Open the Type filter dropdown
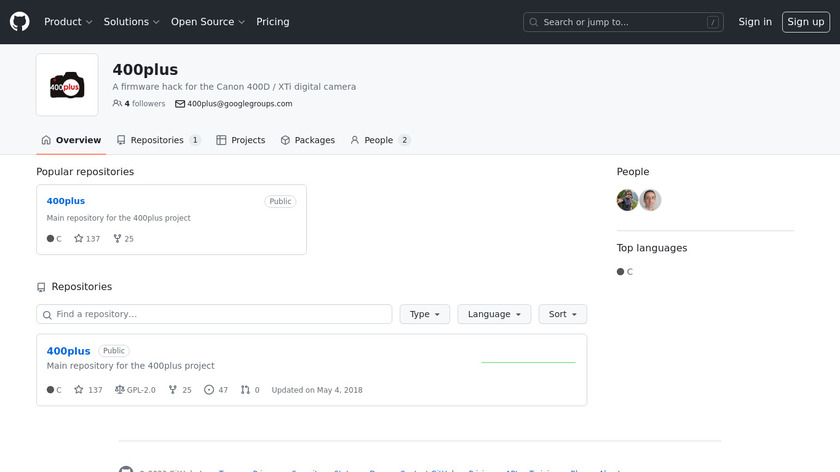The width and height of the screenshot is (840, 472). (x=425, y=314)
